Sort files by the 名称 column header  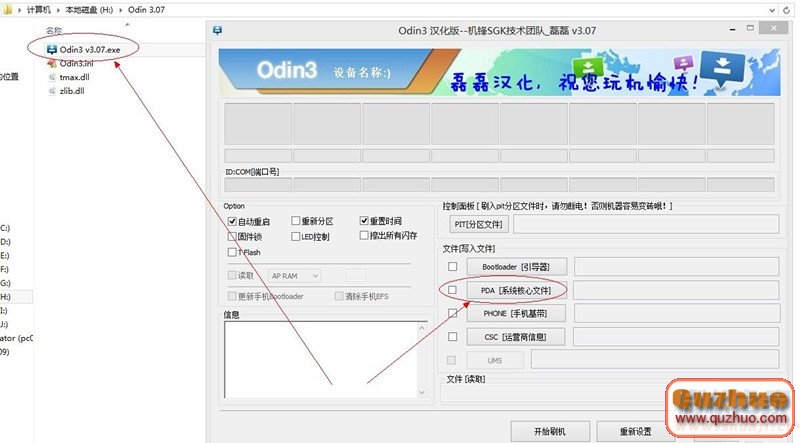[54, 31]
